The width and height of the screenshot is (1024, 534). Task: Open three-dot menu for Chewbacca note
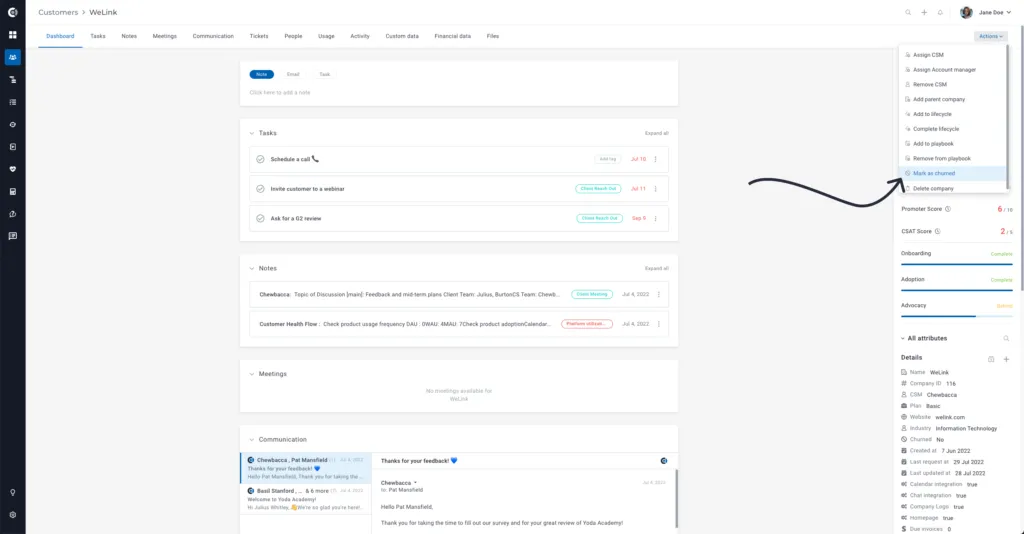pos(658,294)
